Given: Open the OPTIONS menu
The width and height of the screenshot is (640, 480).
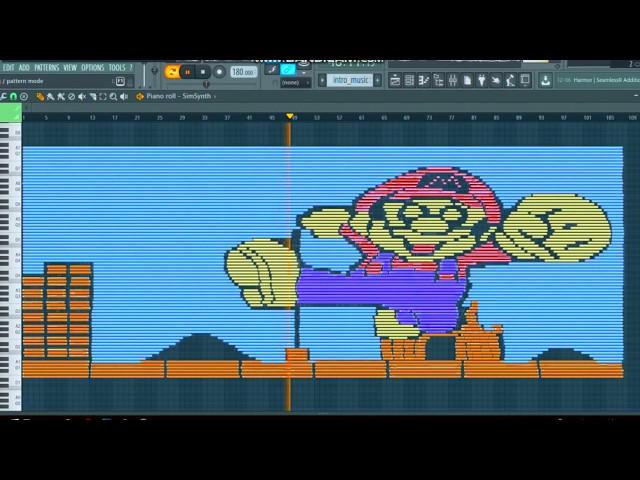Looking at the screenshot, I should tap(93, 67).
